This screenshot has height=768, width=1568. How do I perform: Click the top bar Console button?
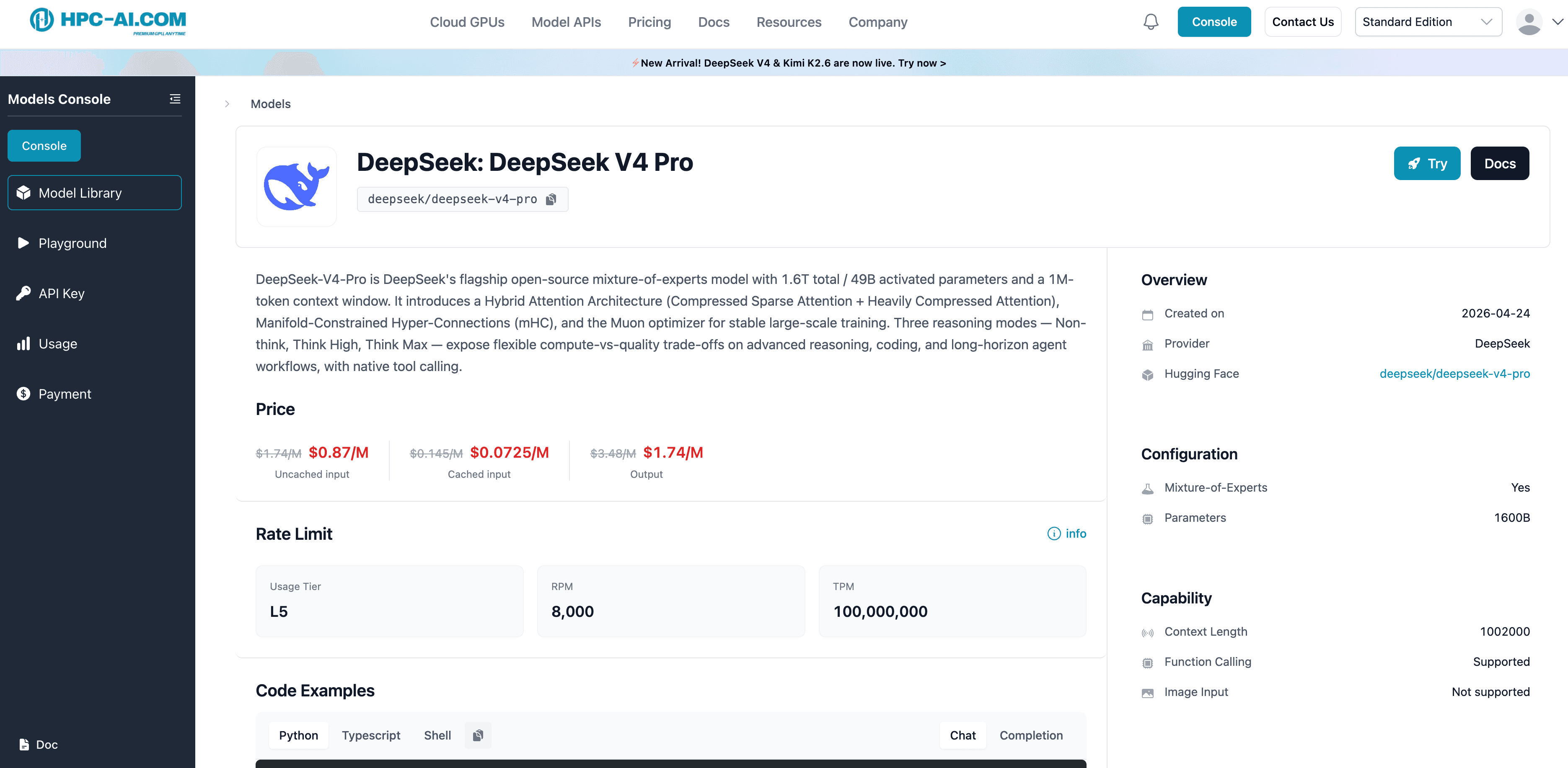1214,22
